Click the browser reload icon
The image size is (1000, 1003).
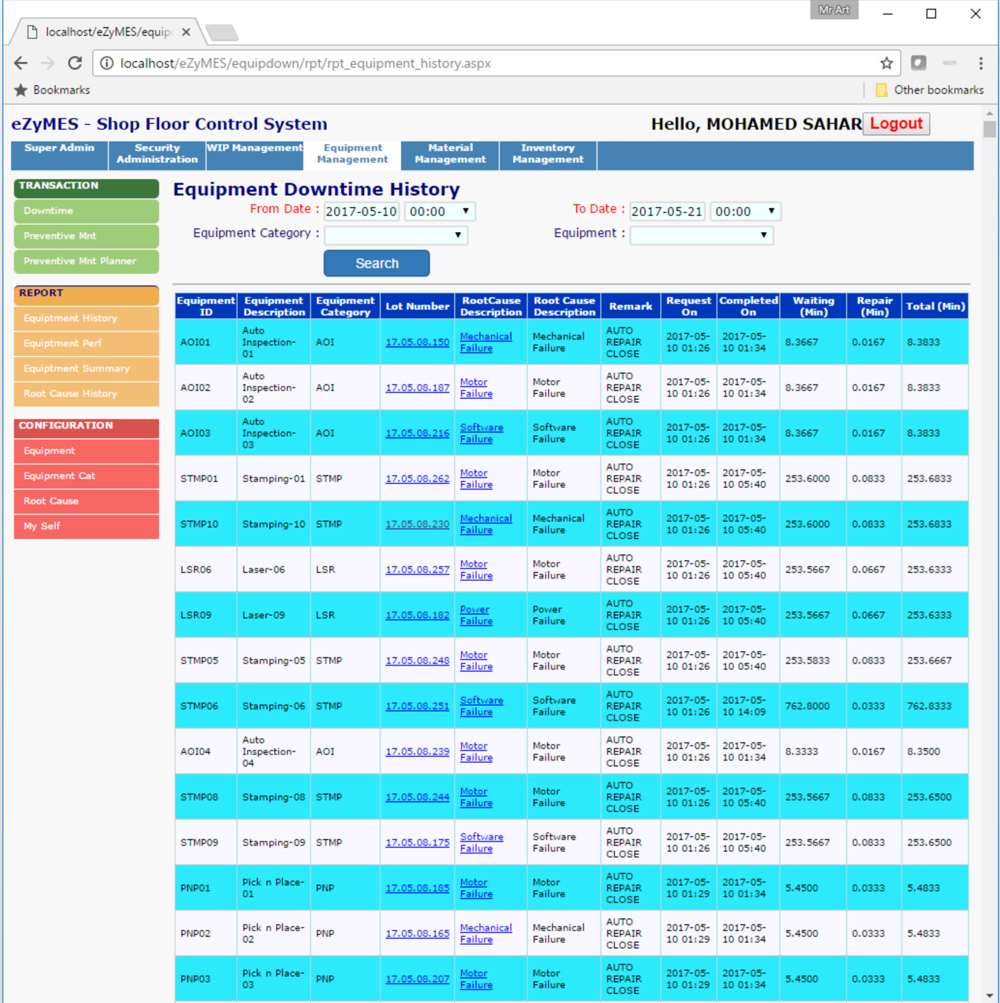(x=75, y=63)
